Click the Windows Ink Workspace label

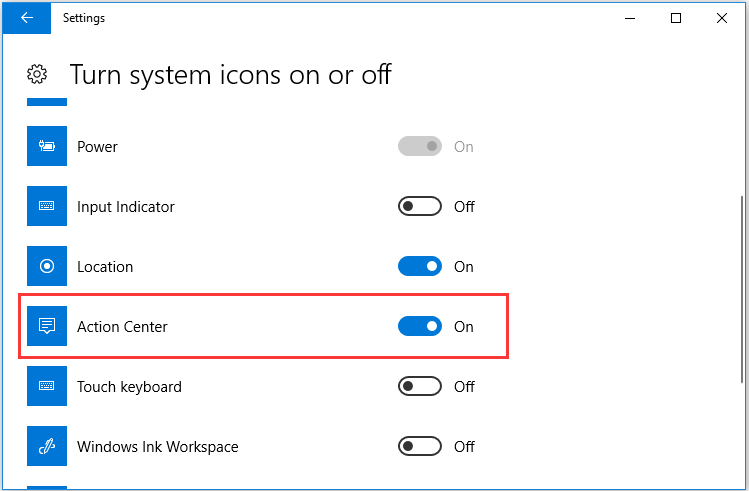pyautogui.click(x=158, y=447)
